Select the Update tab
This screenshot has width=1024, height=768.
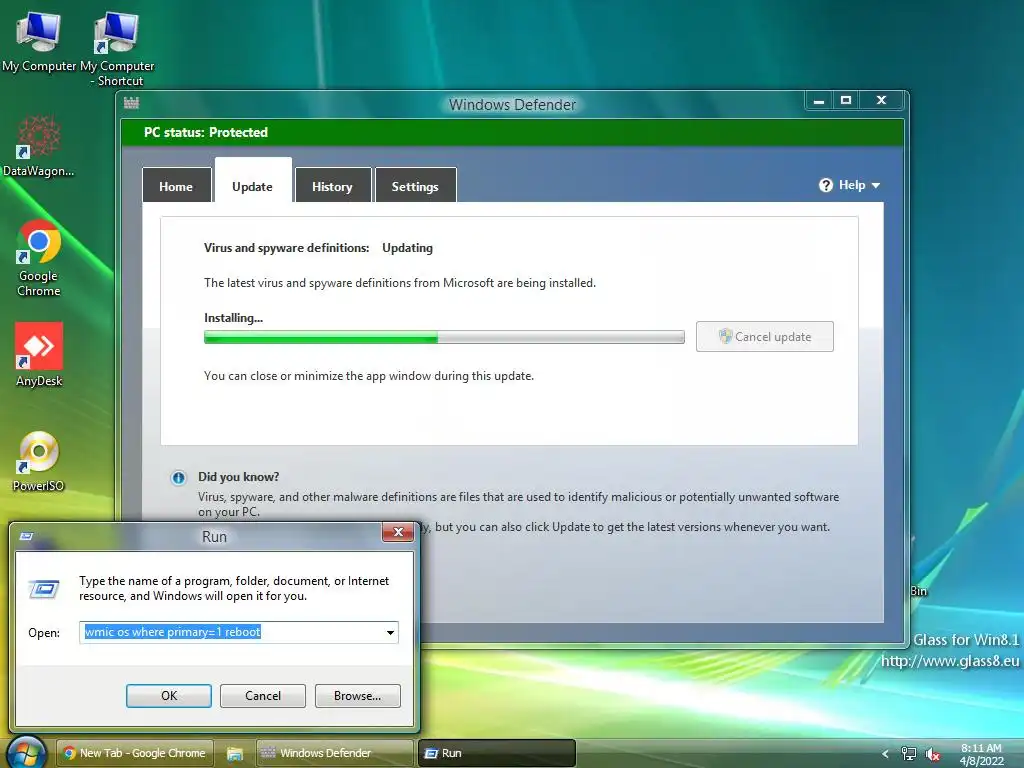click(253, 182)
